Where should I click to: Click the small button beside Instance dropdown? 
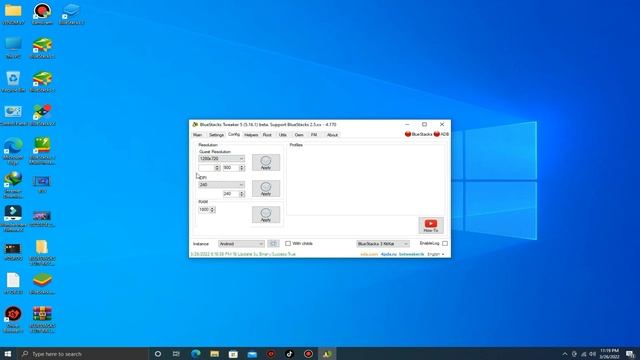coord(273,244)
